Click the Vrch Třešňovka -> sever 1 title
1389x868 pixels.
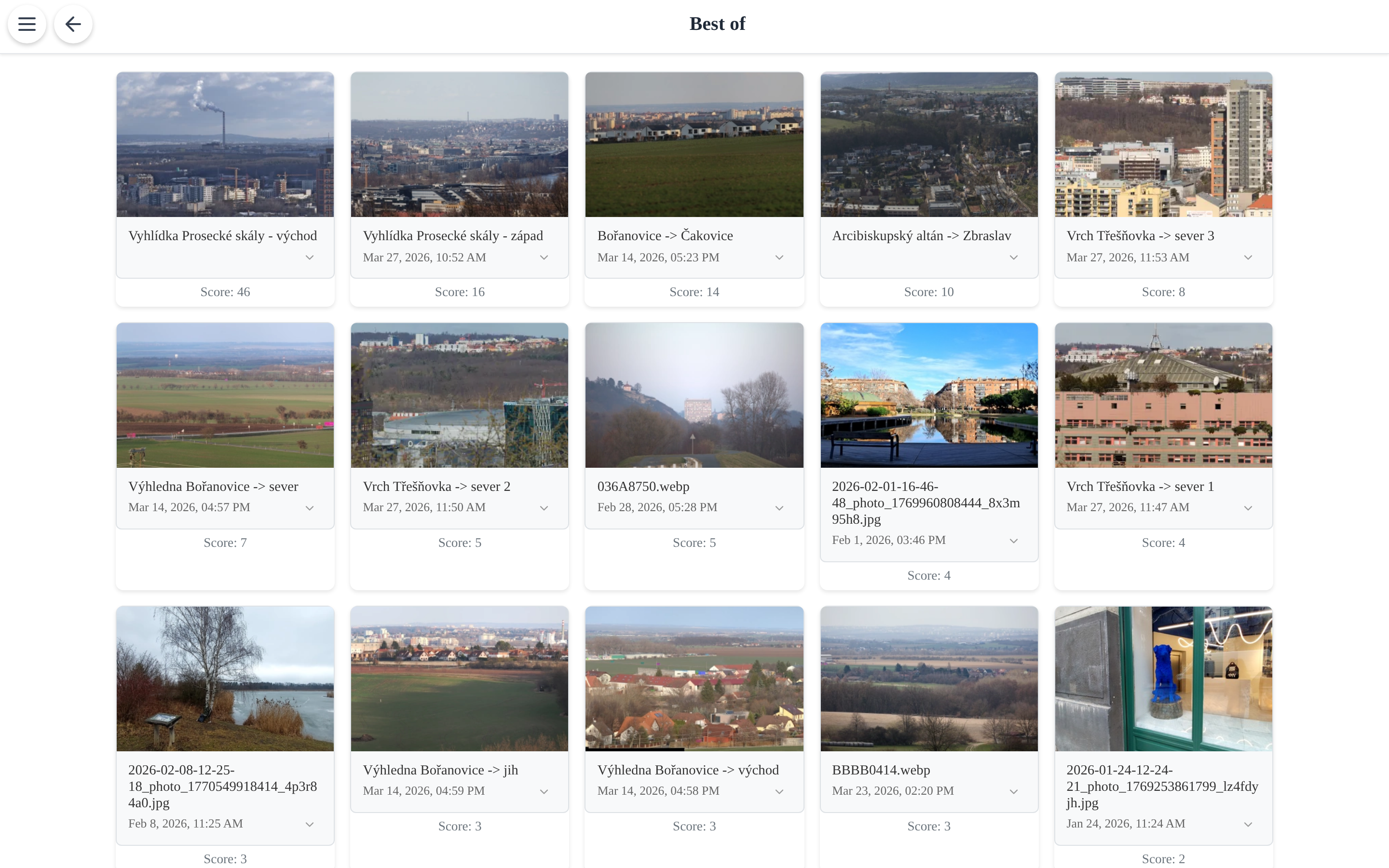click(1140, 486)
